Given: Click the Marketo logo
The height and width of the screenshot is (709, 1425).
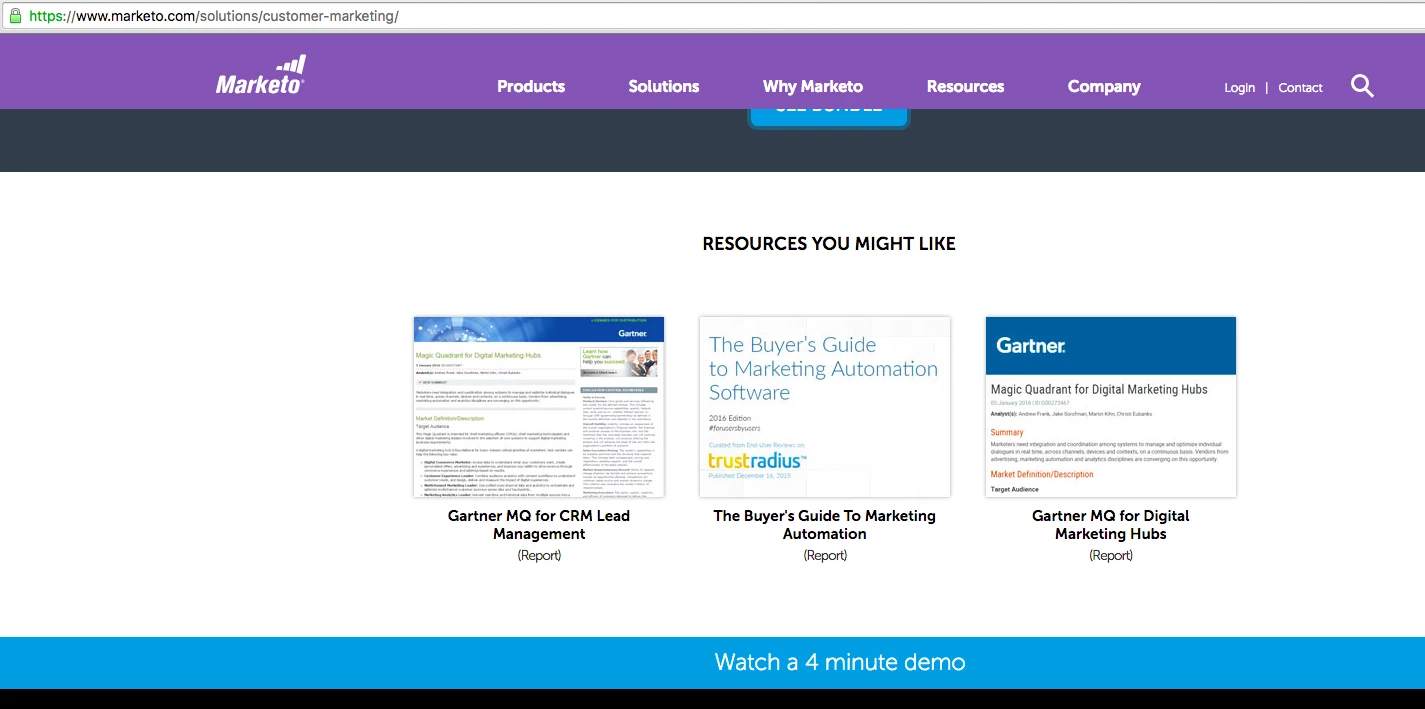Looking at the screenshot, I should (260, 75).
